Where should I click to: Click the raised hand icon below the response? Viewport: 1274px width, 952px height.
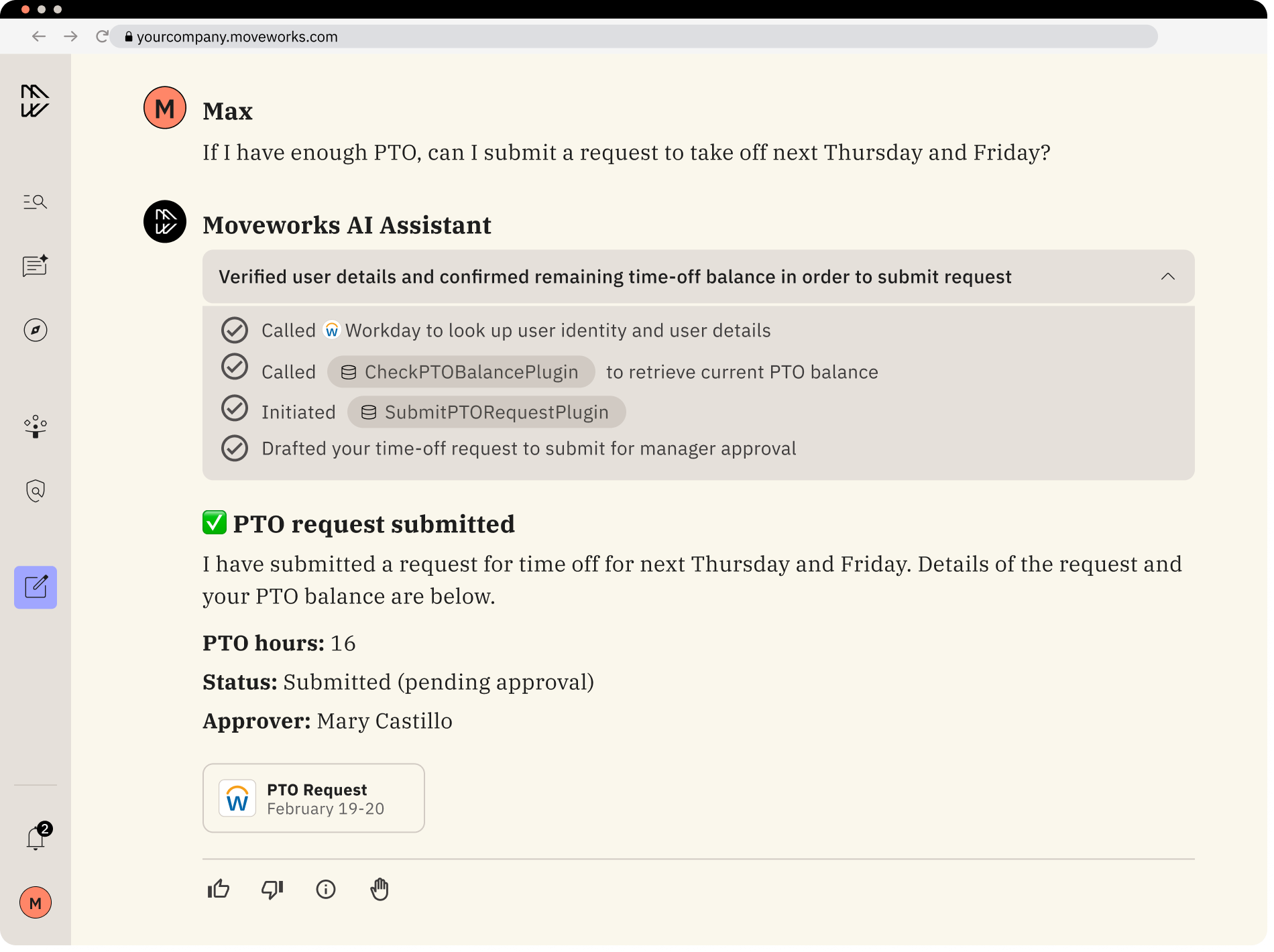(380, 890)
